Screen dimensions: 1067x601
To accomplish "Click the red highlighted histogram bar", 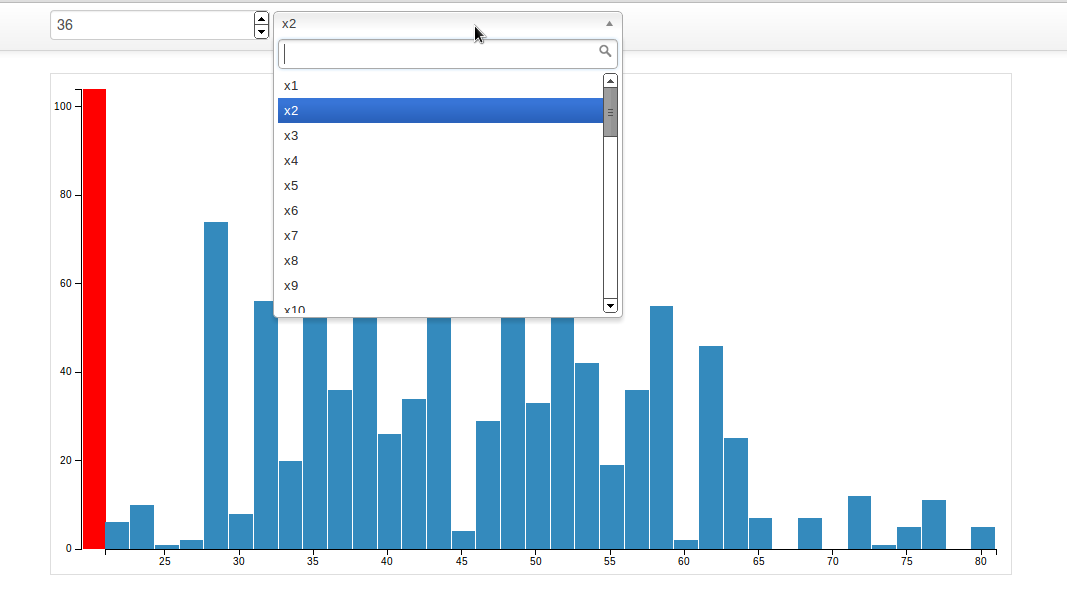I will coord(94,318).
